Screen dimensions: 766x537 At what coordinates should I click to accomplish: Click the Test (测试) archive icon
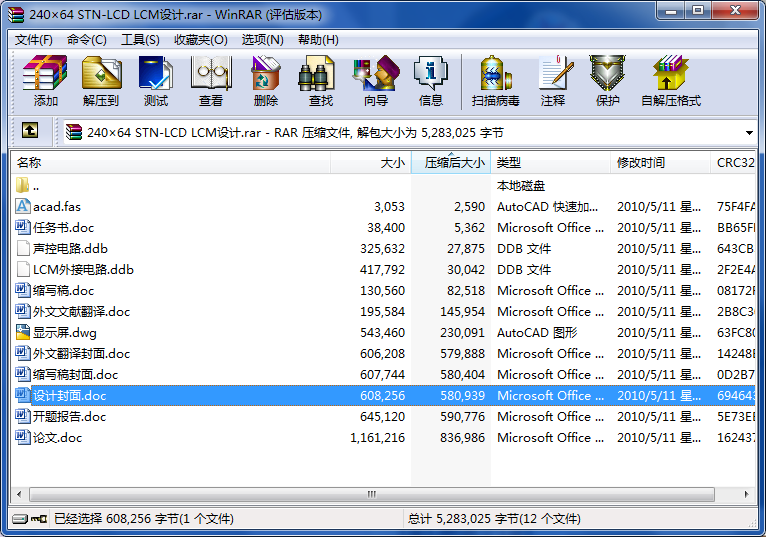point(156,73)
